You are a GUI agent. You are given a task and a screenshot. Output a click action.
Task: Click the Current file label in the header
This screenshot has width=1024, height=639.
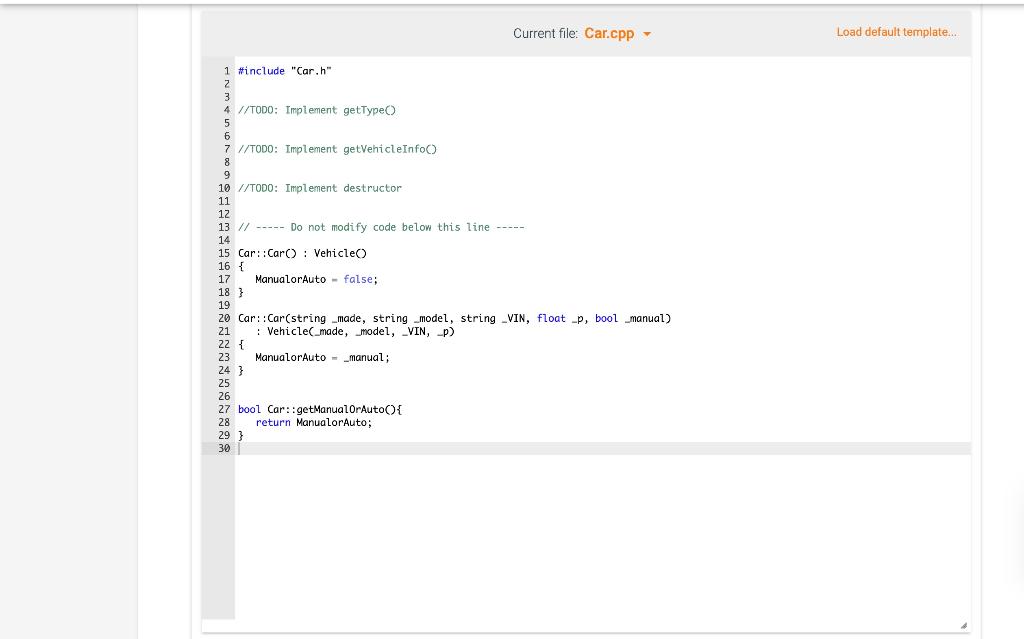coord(545,33)
